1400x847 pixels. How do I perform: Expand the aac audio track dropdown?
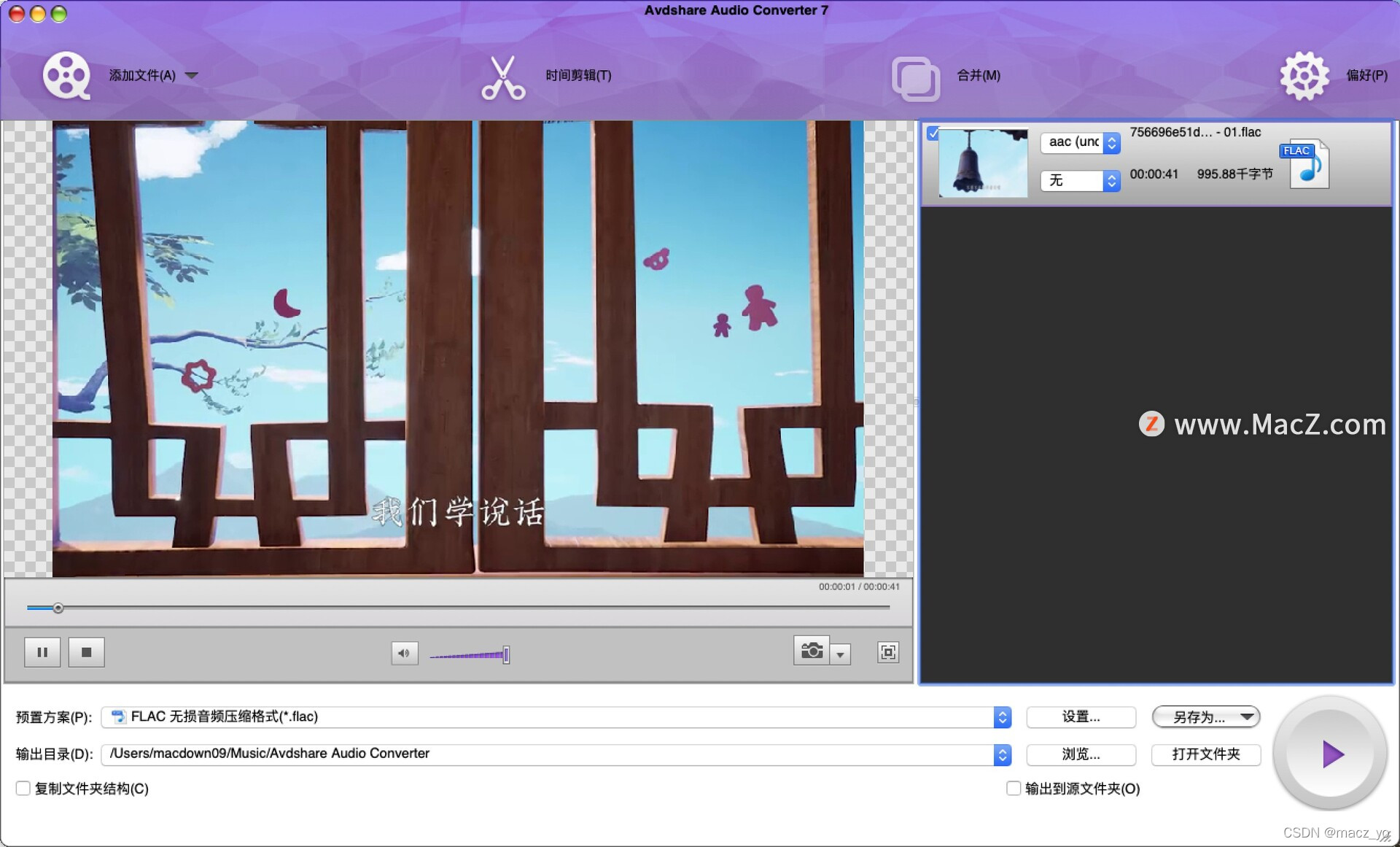pyautogui.click(x=1111, y=142)
